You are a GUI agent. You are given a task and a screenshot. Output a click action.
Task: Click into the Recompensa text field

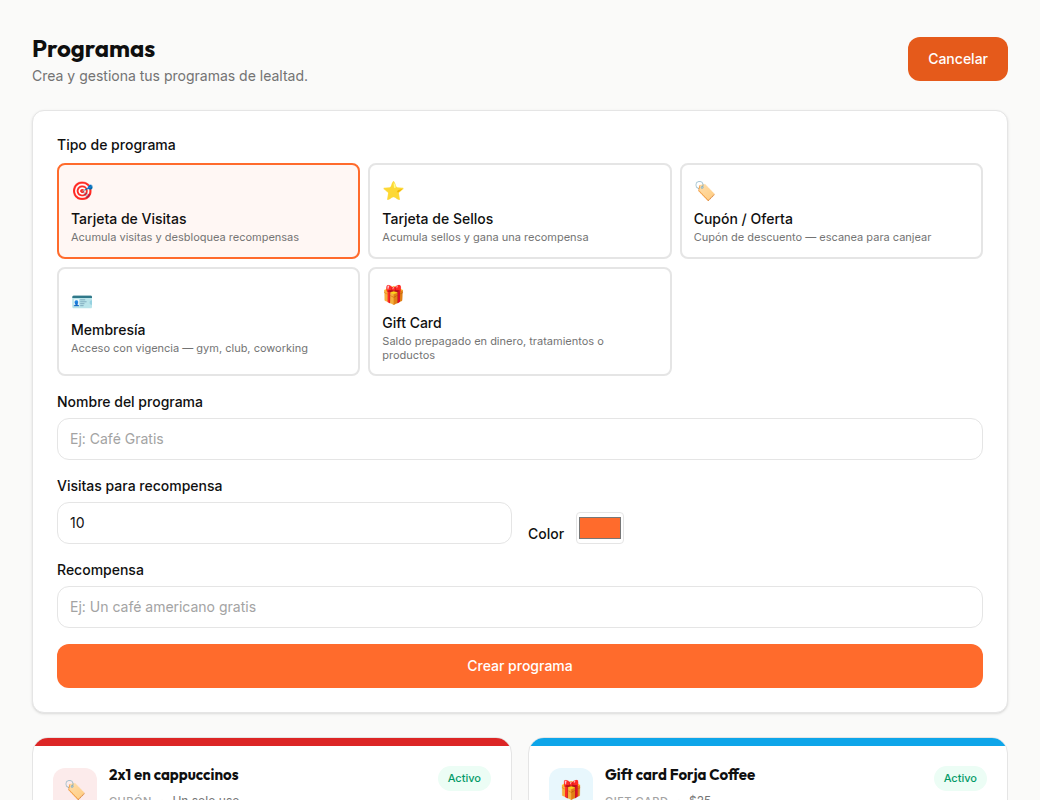click(519, 607)
